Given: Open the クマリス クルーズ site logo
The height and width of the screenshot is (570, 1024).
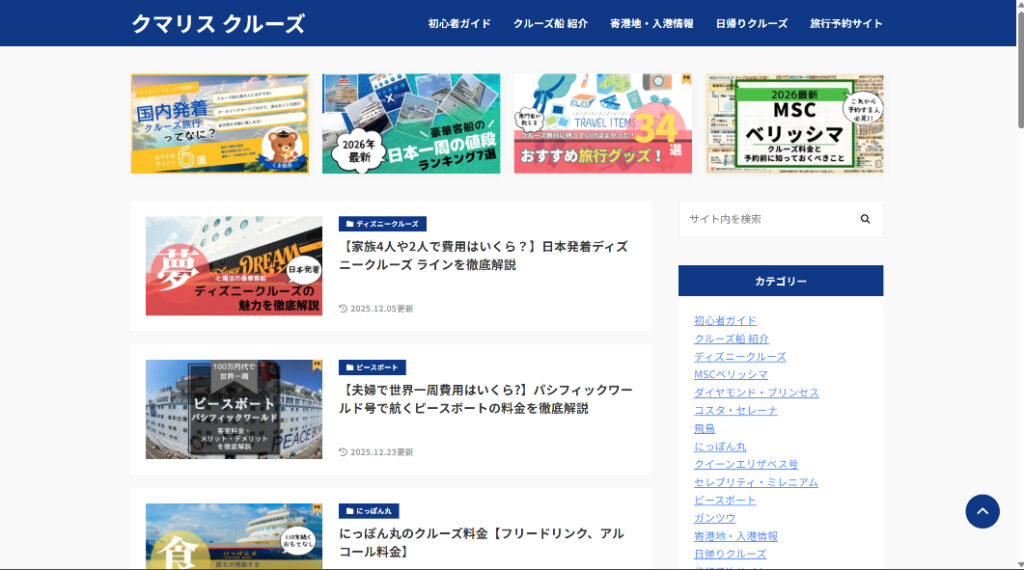Looking at the screenshot, I should click(x=218, y=24).
